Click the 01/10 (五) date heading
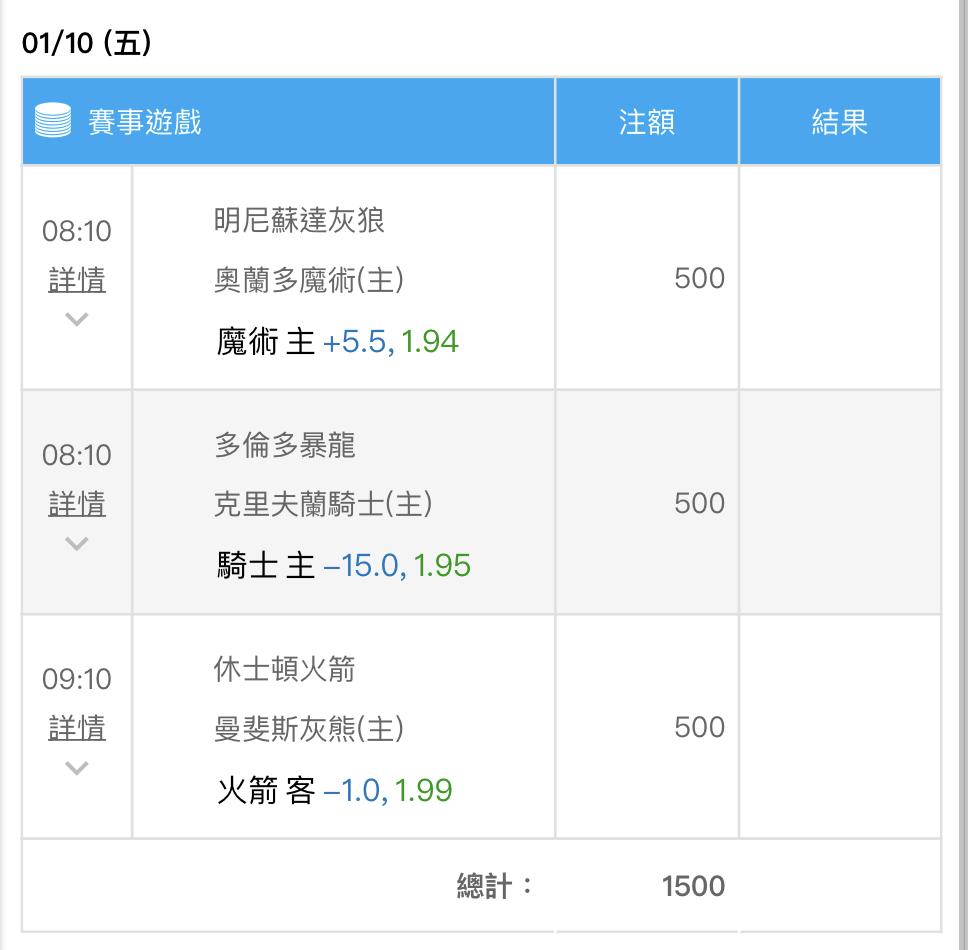Viewport: 977px width, 950px height. (86, 43)
